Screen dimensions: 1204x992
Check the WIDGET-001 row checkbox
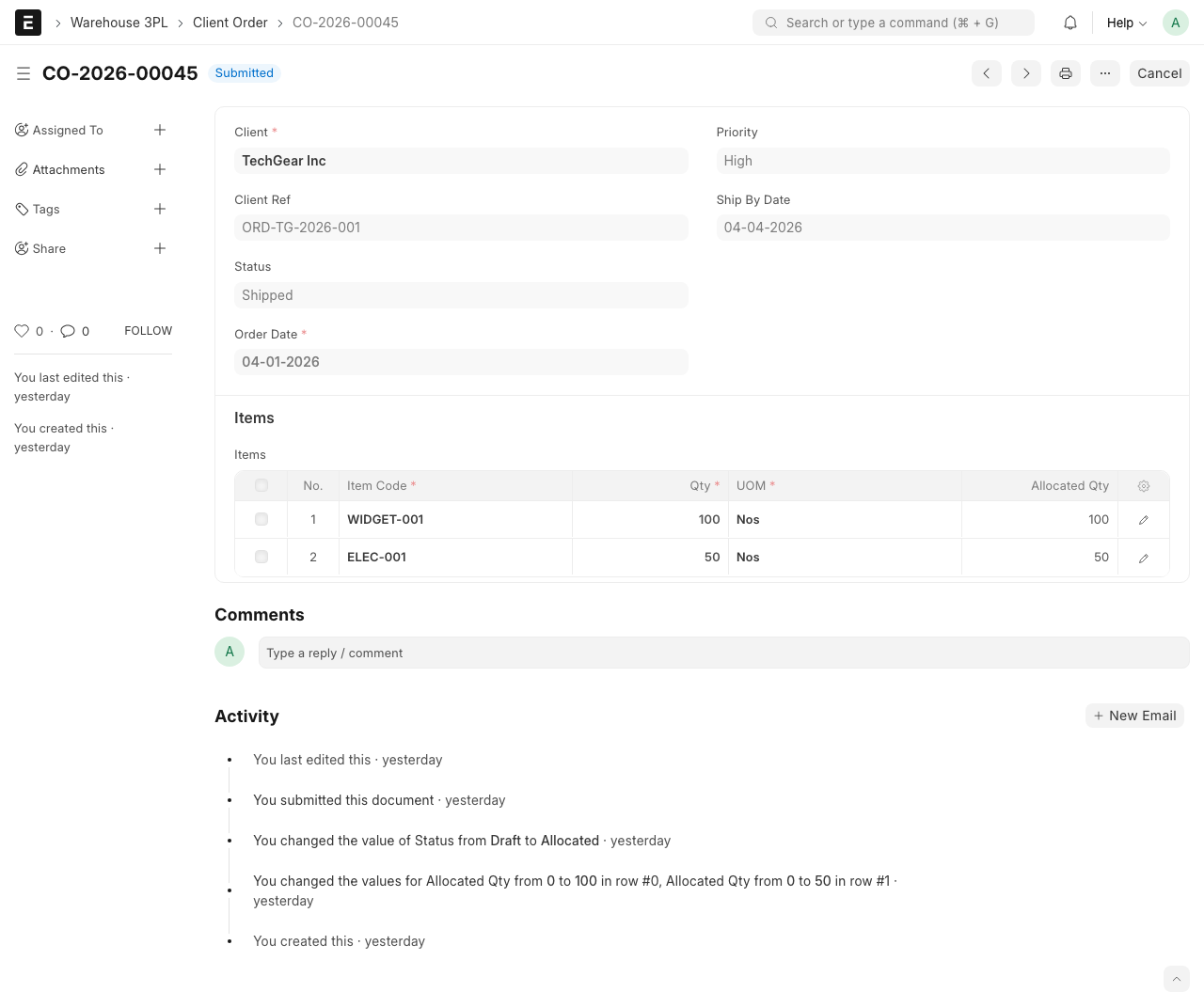(x=261, y=519)
